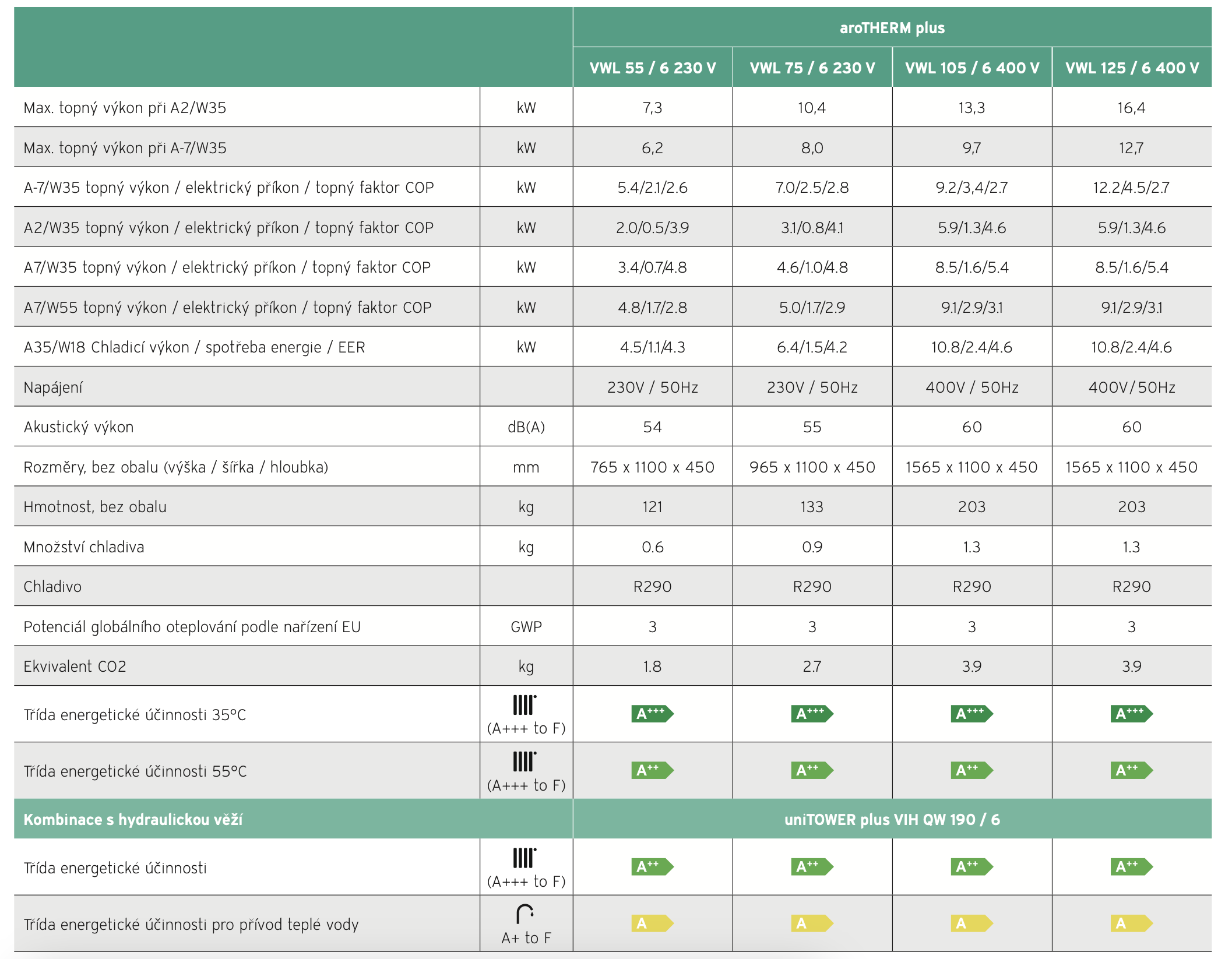Click radiator icon in hydraulic tower efficiency row
Image resolution: width=1232 pixels, height=959 pixels.
524,858
